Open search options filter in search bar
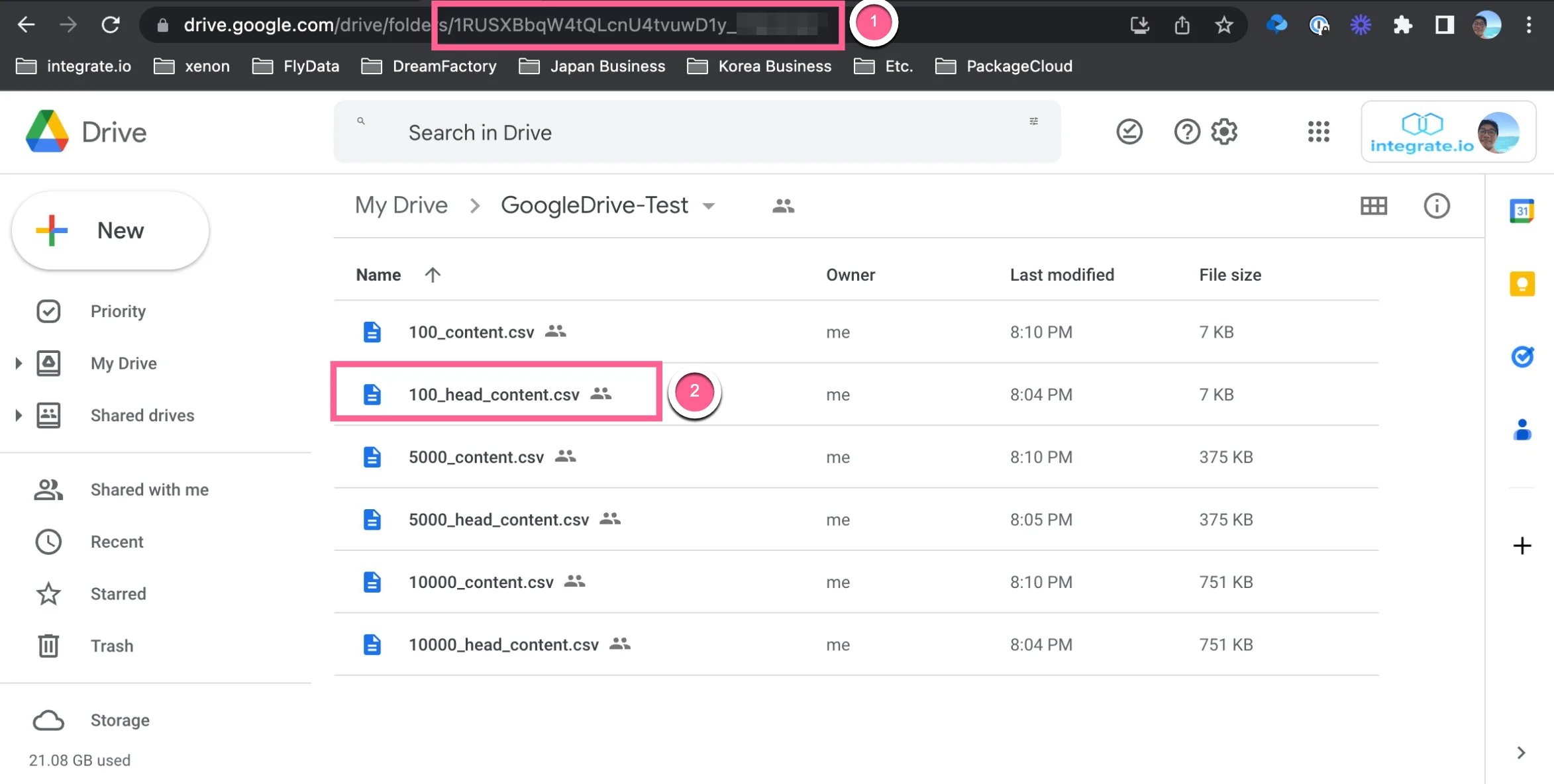 1033,121
